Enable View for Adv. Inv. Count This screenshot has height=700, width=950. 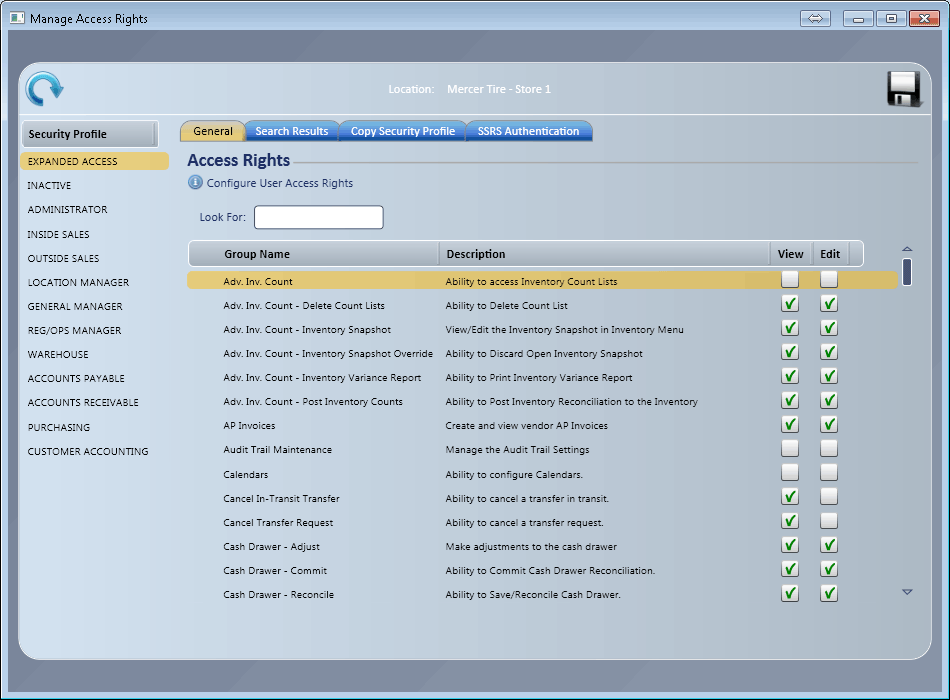tap(790, 279)
